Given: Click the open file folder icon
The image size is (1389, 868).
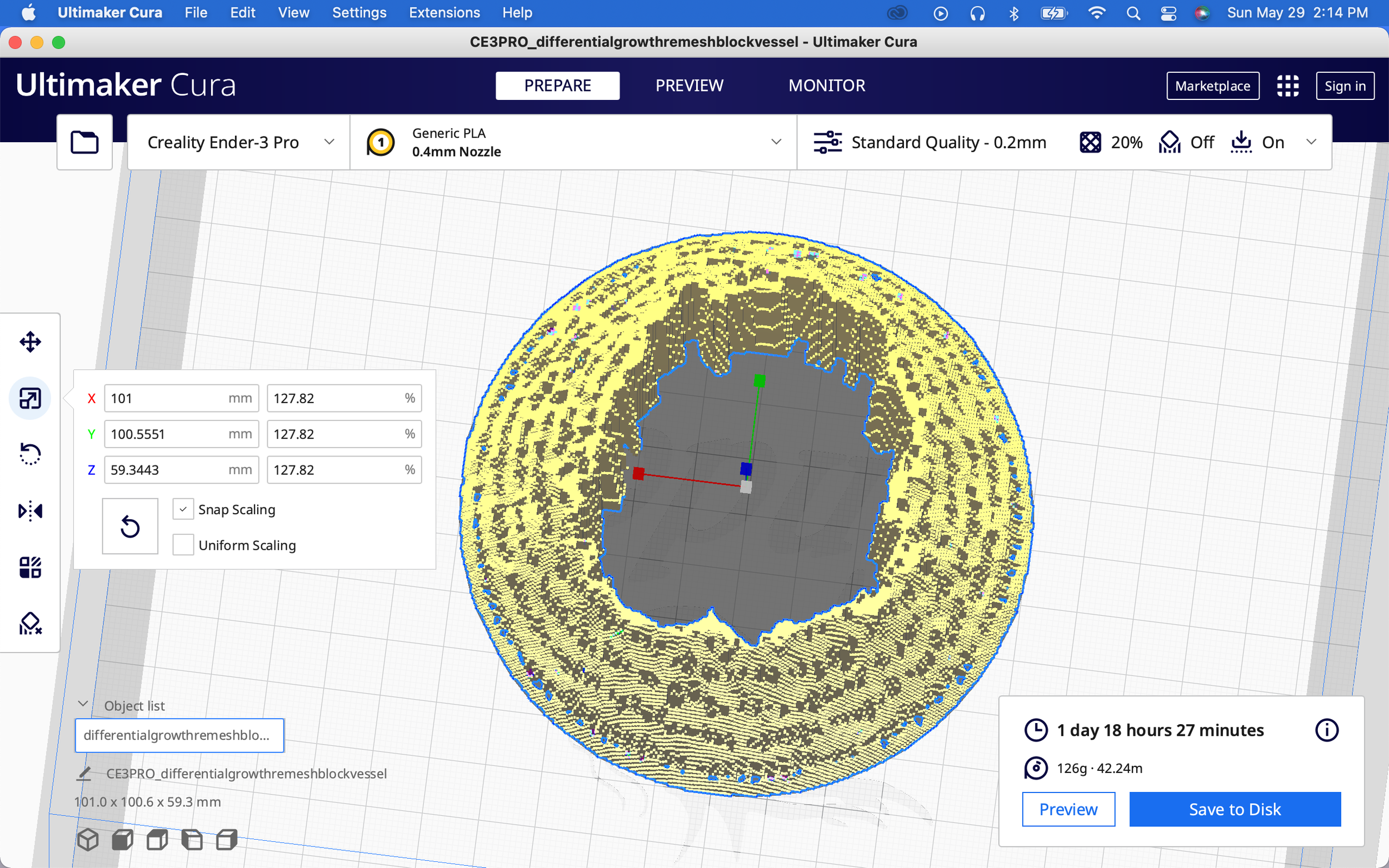Looking at the screenshot, I should [x=84, y=142].
